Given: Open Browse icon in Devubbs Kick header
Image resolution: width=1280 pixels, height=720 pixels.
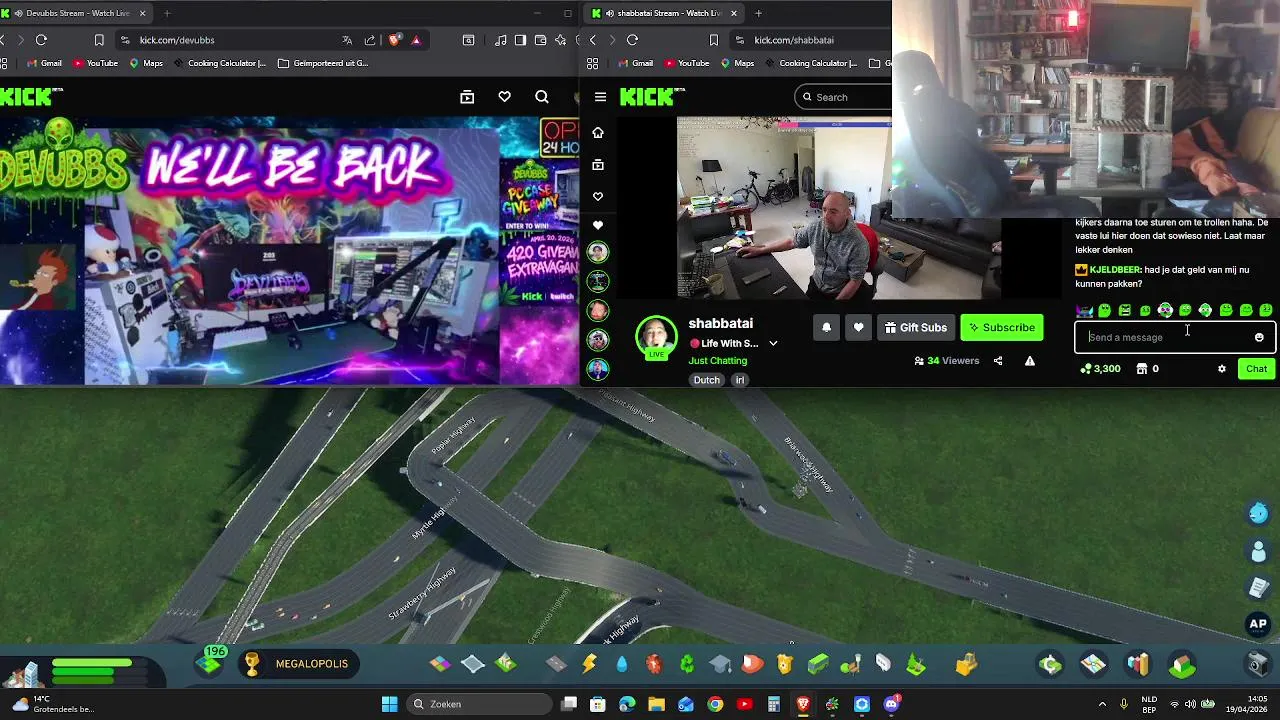Looking at the screenshot, I should 467,97.
